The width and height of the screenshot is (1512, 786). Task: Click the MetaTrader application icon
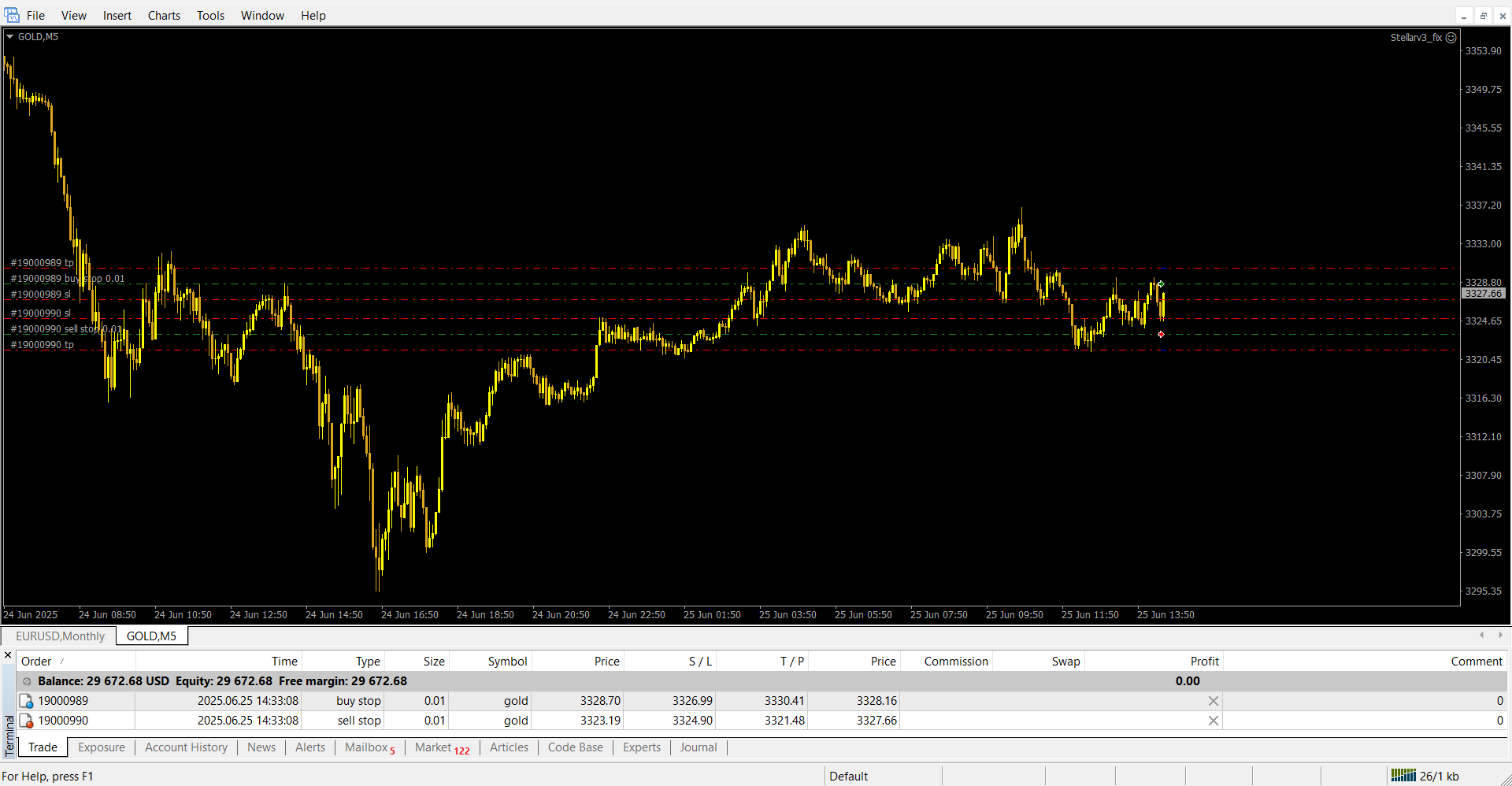coord(12,15)
